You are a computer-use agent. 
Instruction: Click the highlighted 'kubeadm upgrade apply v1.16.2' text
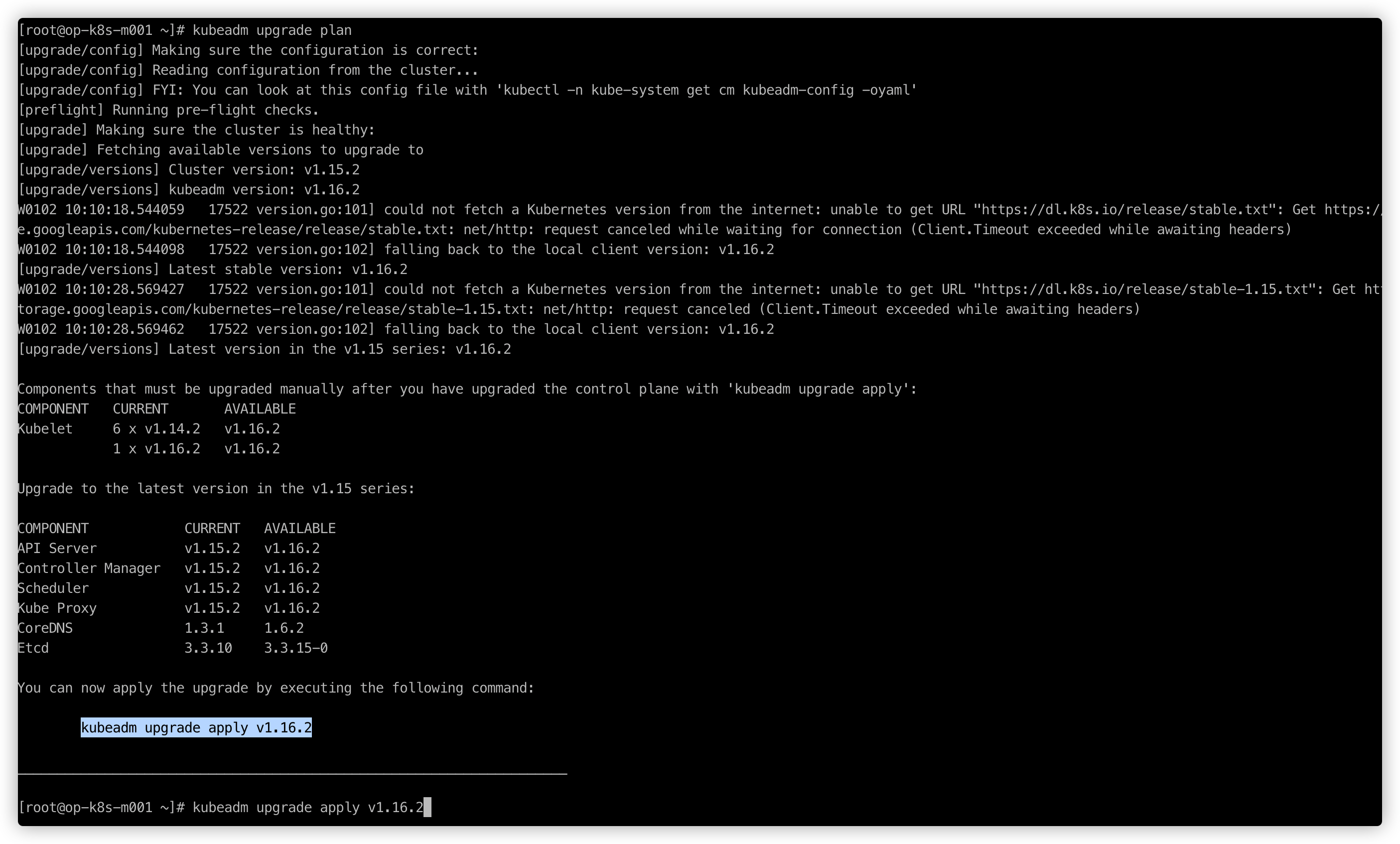196,727
